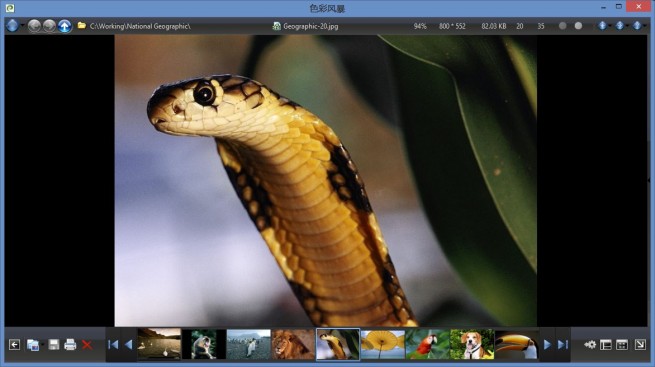Viewport: 655px width, 367px height.
Task: Save the image with the floppy disk icon
Action: tap(53, 344)
